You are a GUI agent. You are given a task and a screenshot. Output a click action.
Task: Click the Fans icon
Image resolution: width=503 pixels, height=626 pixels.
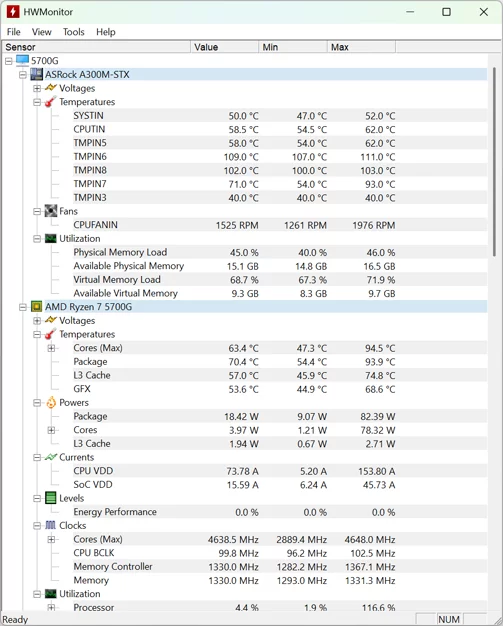pos(51,211)
